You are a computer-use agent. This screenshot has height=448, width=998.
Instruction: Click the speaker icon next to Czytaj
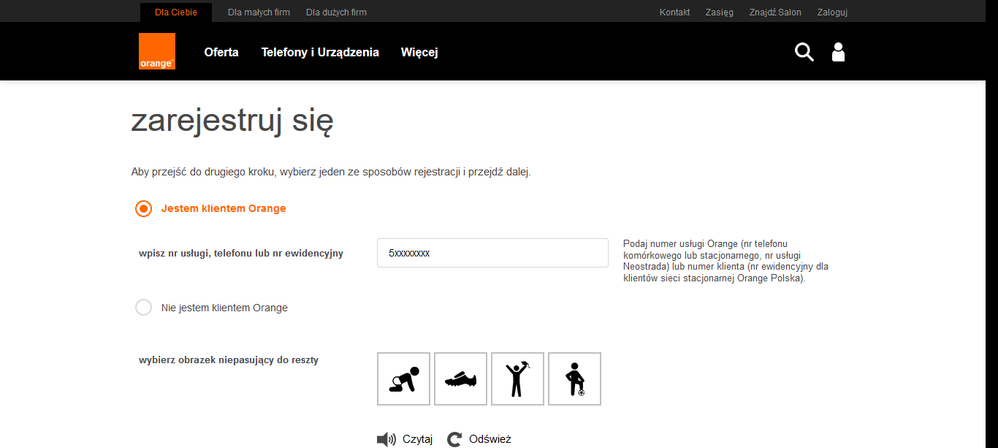click(386, 439)
